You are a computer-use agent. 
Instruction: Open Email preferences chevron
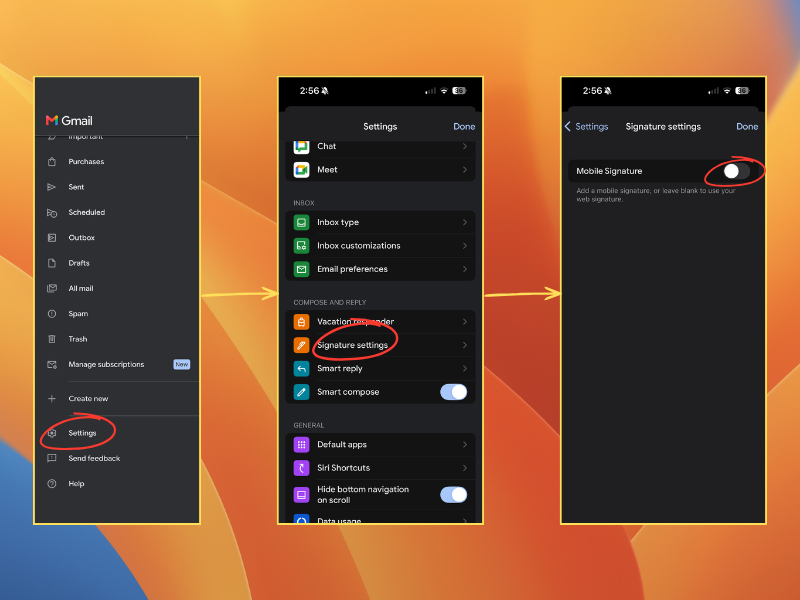465,269
